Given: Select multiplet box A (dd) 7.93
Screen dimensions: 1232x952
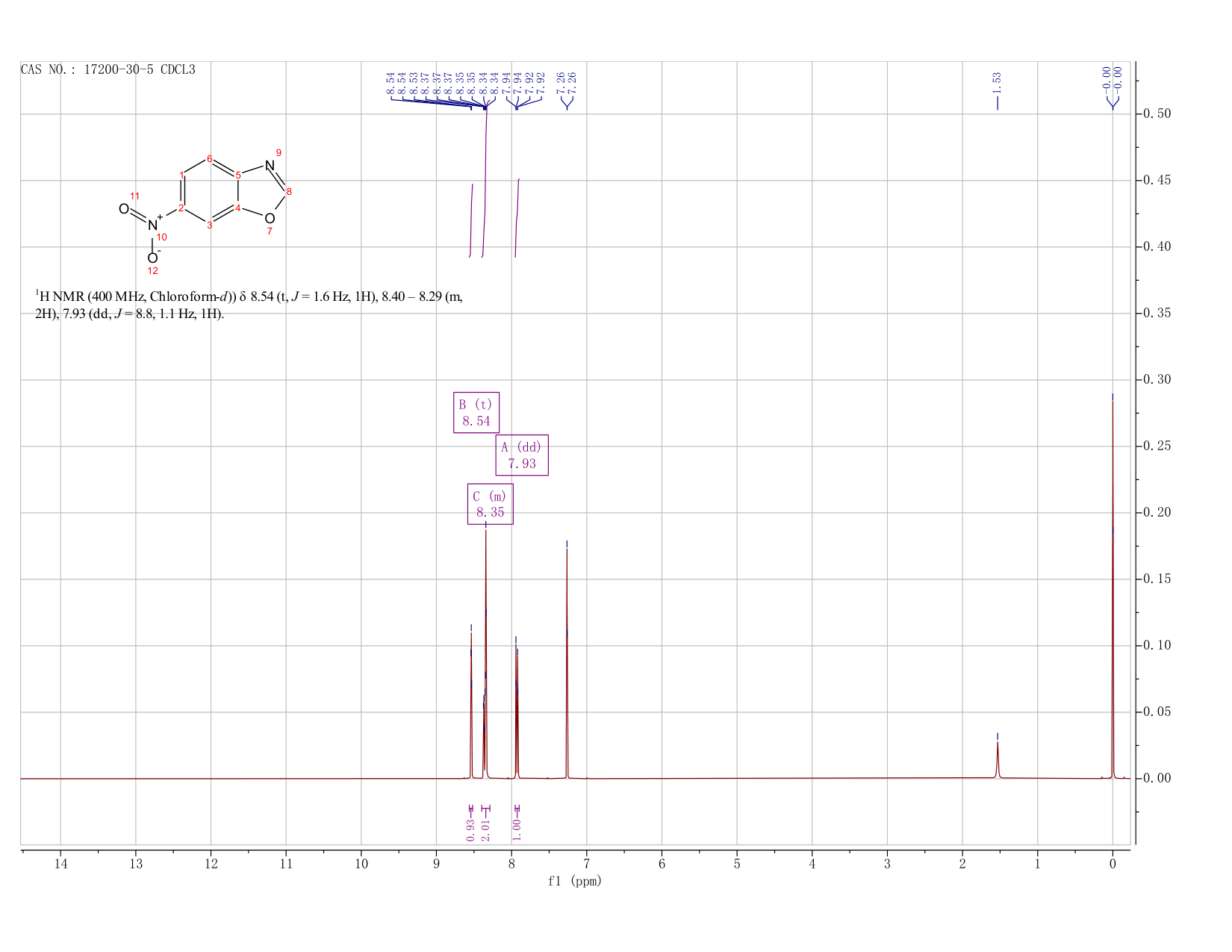Looking at the screenshot, I should point(522,455).
